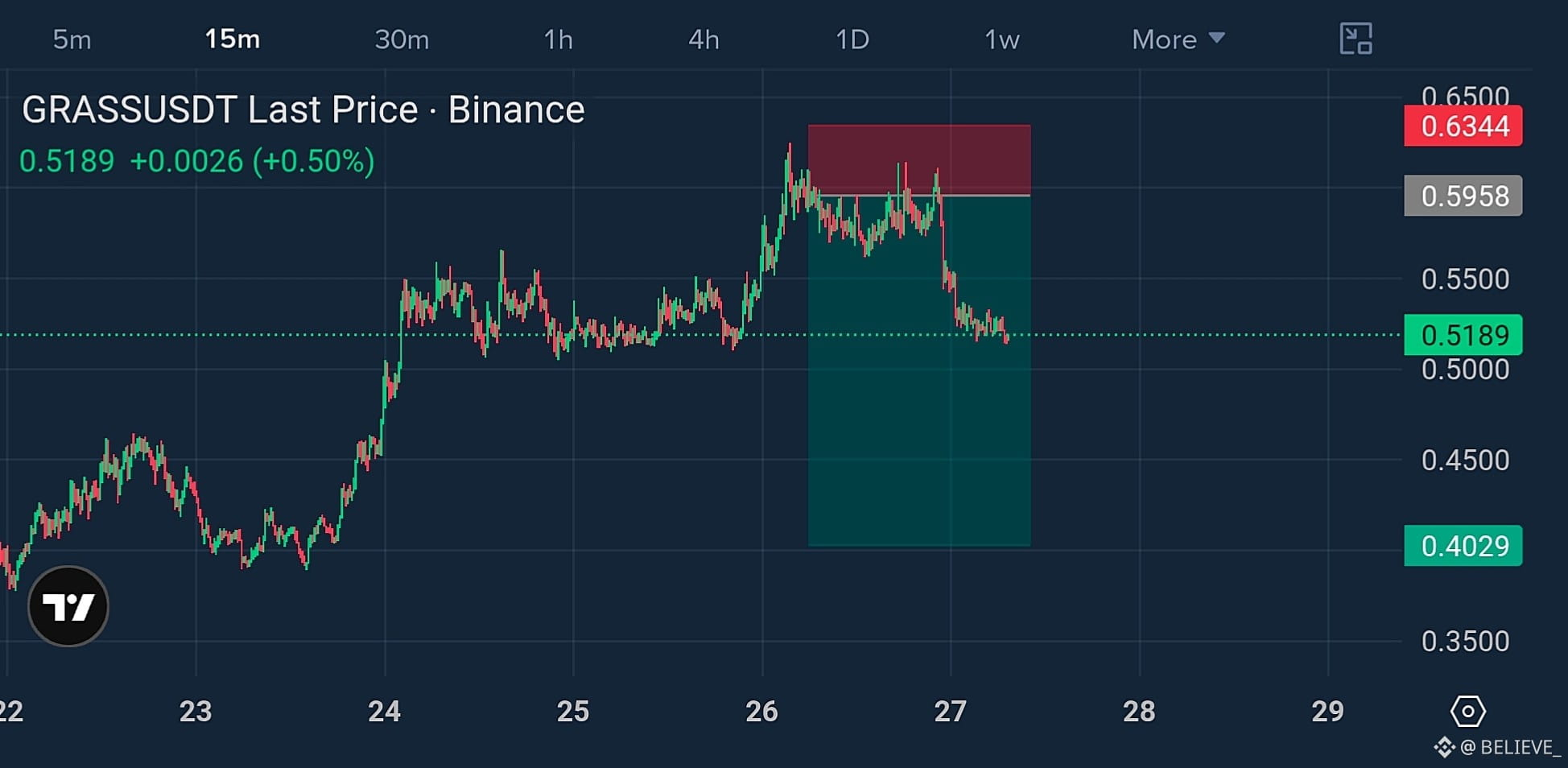This screenshot has height=768, width=1568.
Task: Select the 15m timeframe tab
Action: [x=232, y=39]
